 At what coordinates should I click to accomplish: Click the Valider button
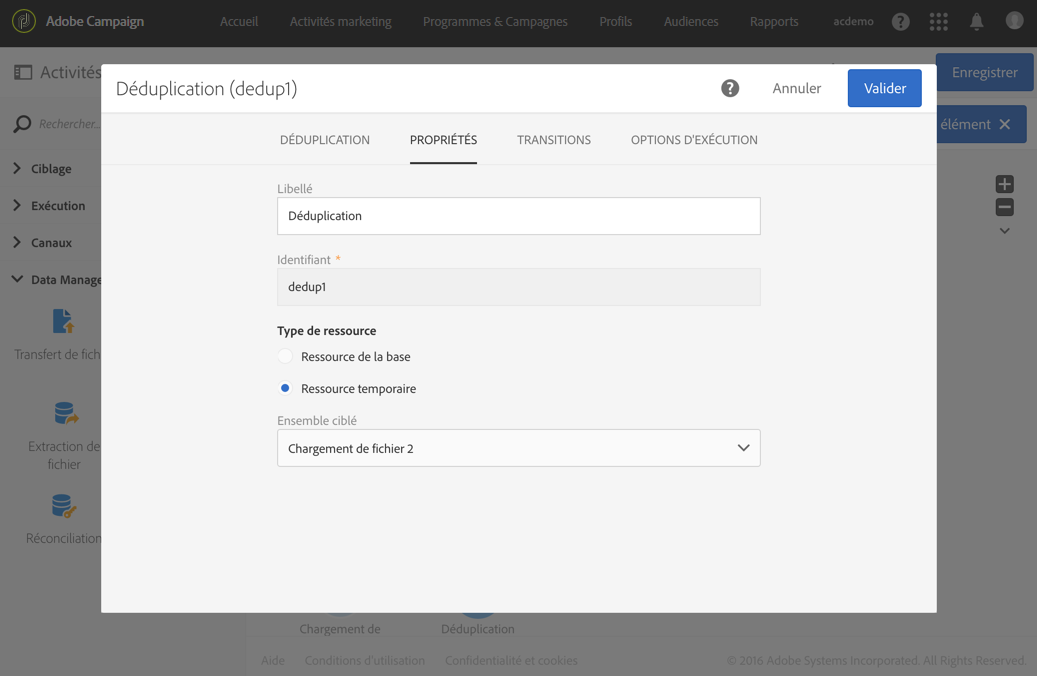(x=884, y=88)
